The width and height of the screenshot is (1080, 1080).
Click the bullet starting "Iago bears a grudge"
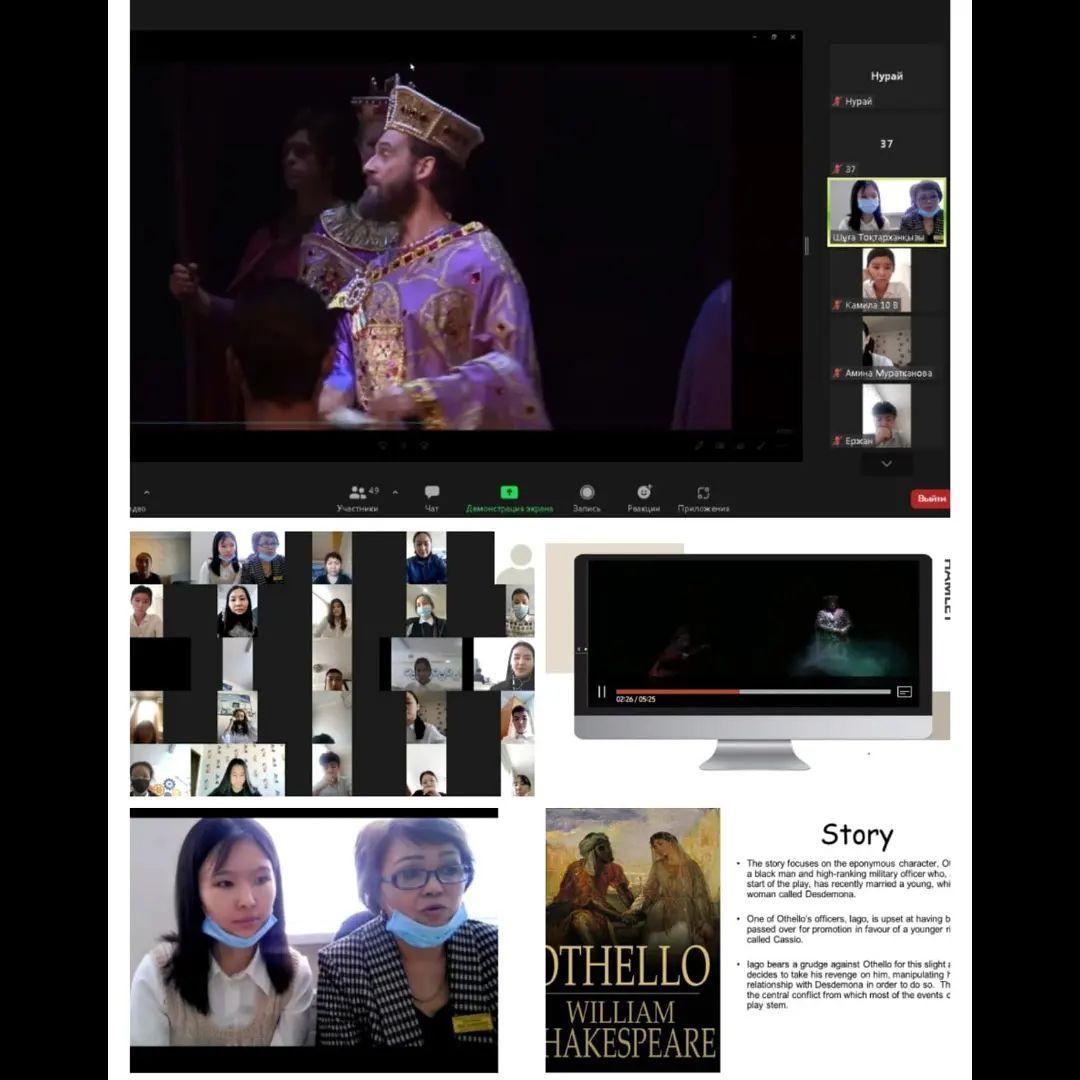pyautogui.click(x=846, y=985)
